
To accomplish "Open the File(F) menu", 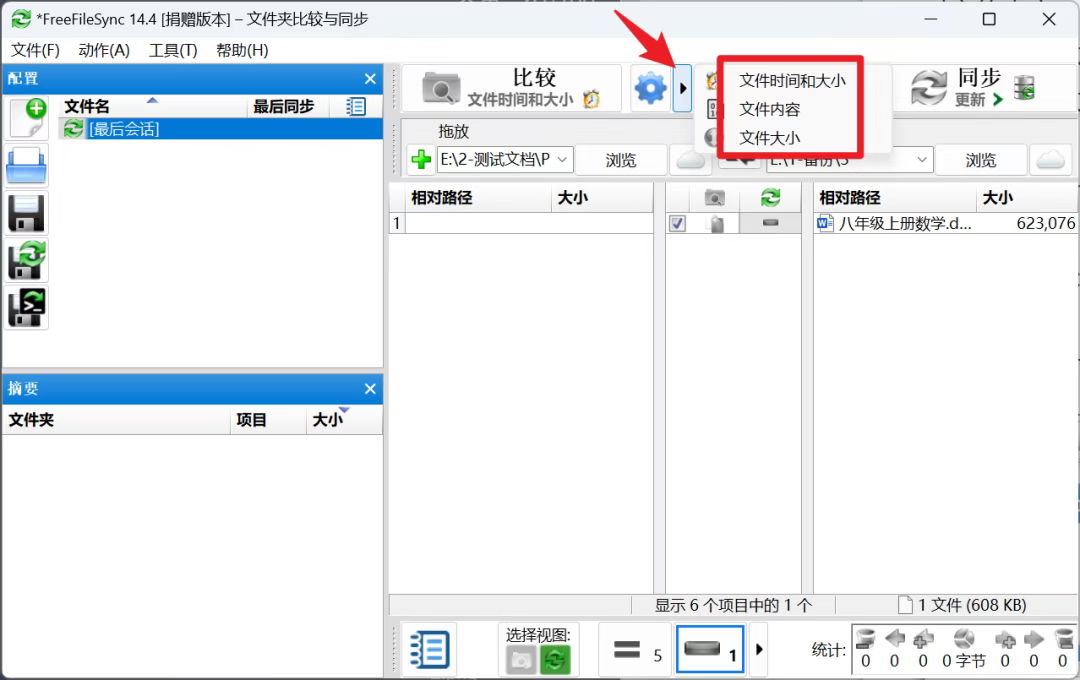I will point(35,50).
